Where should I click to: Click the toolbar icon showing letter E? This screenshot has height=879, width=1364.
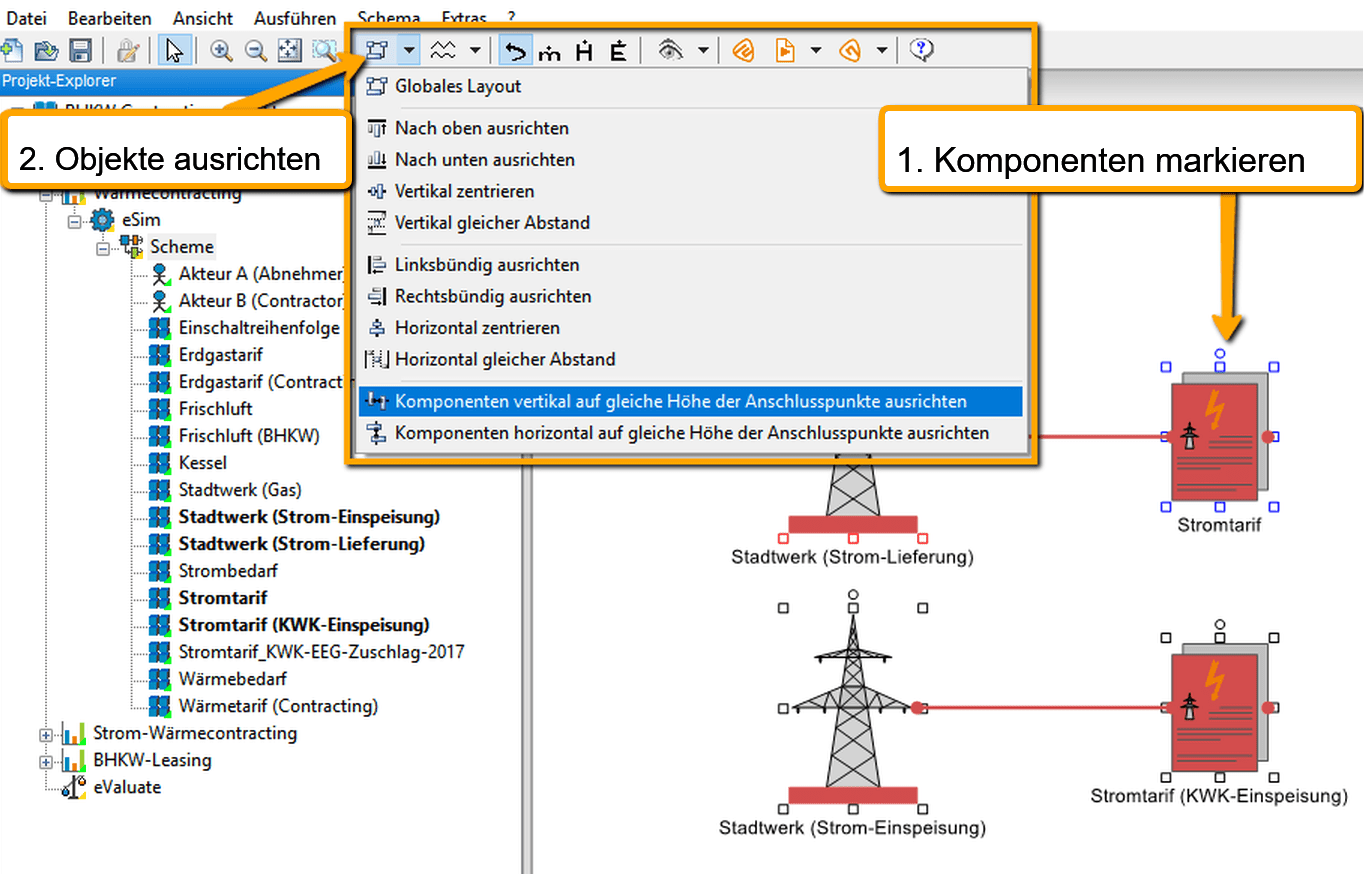pyautogui.click(x=618, y=50)
